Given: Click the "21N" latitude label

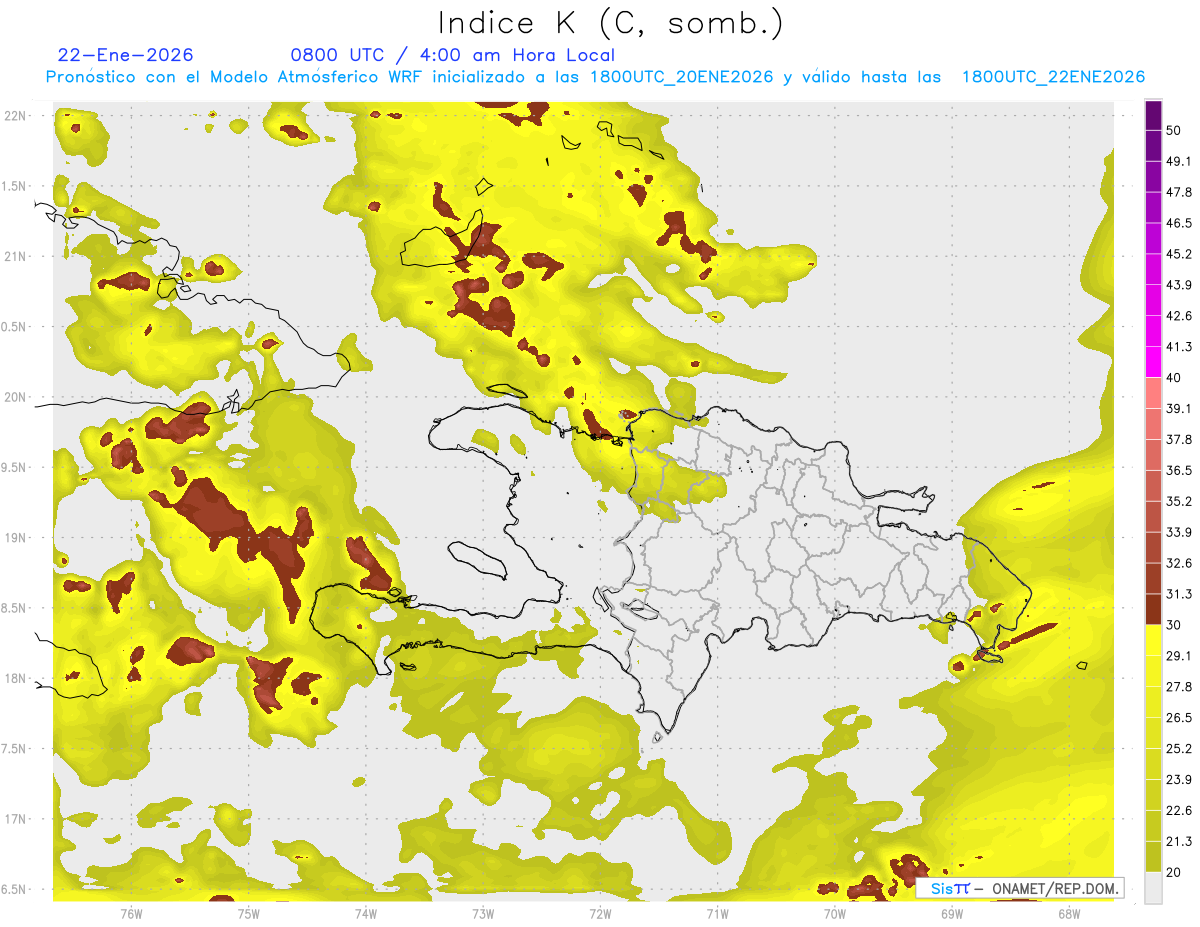Looking at the screenshot, I should [x=16, y=256].
